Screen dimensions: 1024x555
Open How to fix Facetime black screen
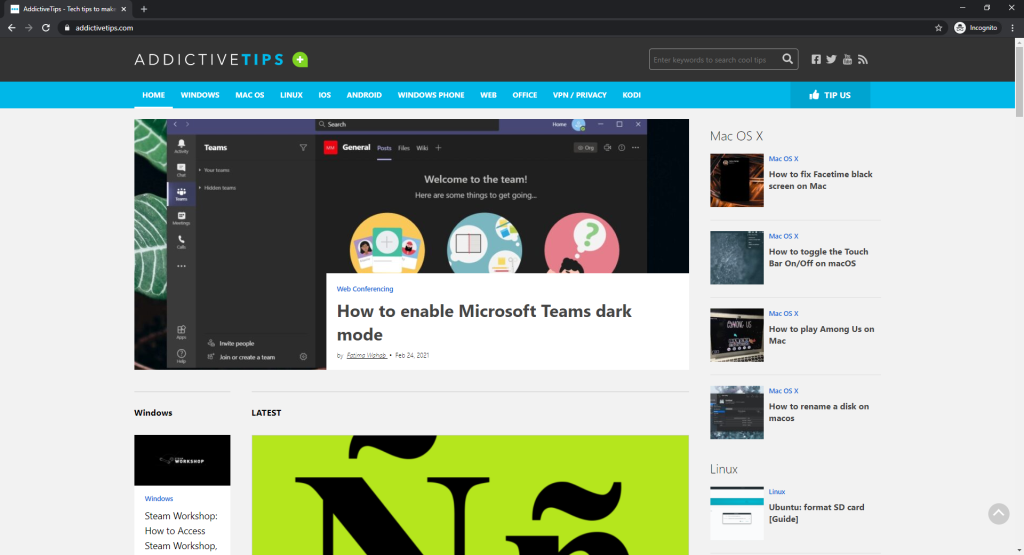click(820, 180)
